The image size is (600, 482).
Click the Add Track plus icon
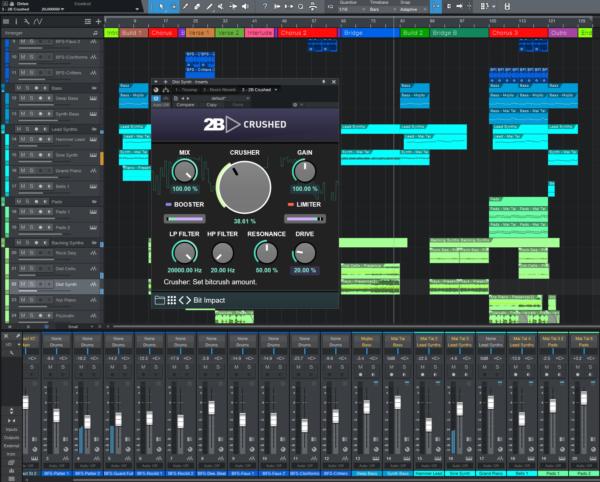click(98, 21)
